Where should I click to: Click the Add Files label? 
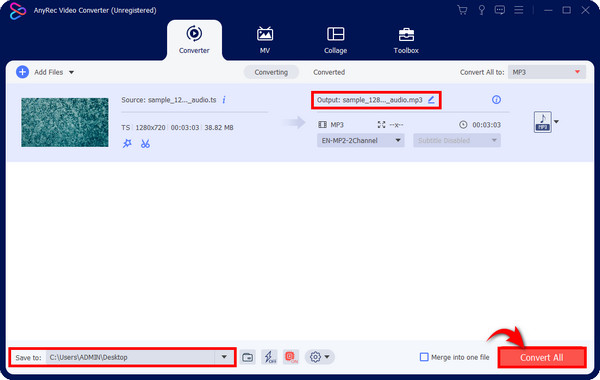click(x=49, y=72)
